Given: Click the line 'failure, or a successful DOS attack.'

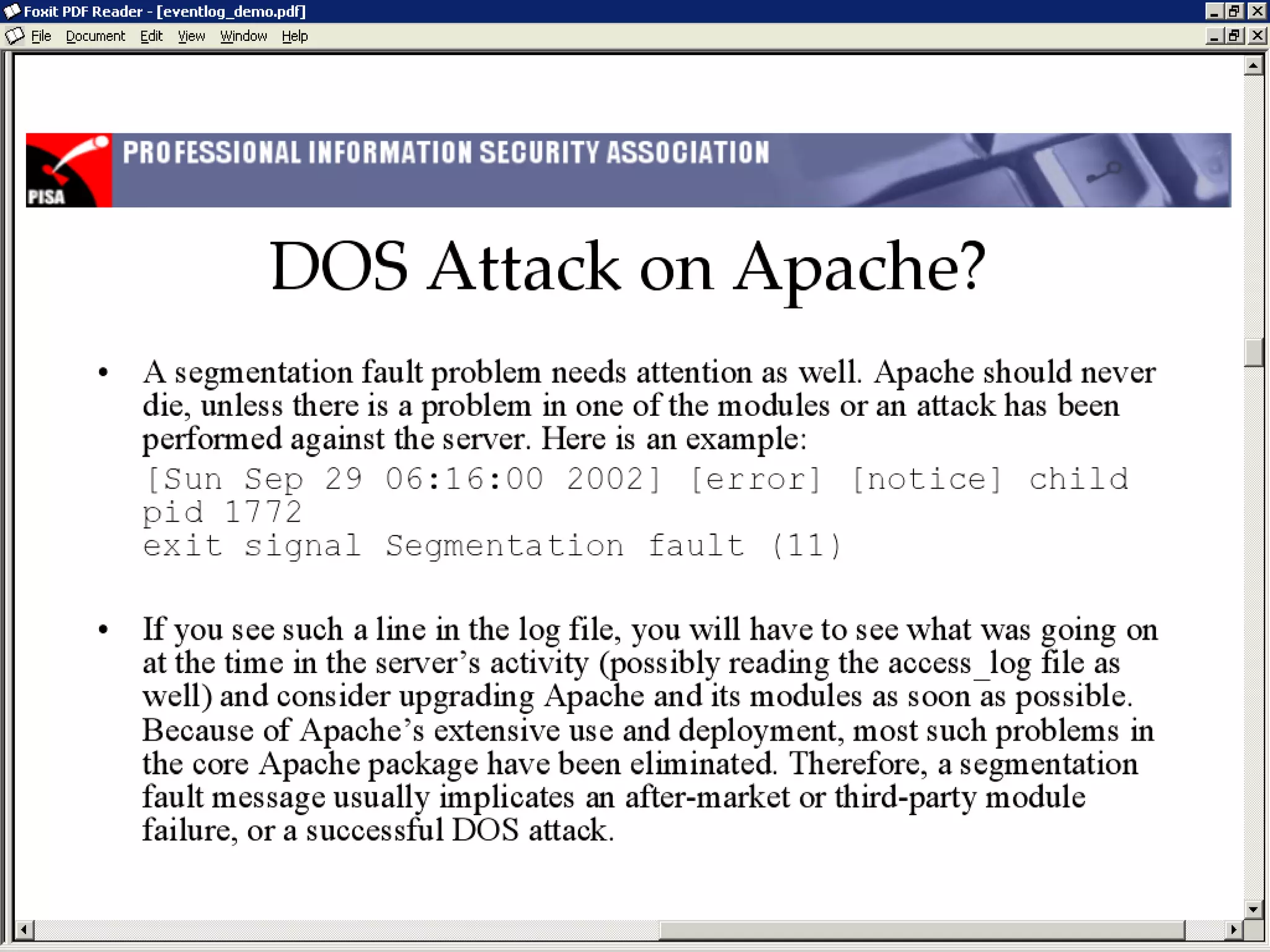Looking at the screenshot, I should [x=378, y=831].
